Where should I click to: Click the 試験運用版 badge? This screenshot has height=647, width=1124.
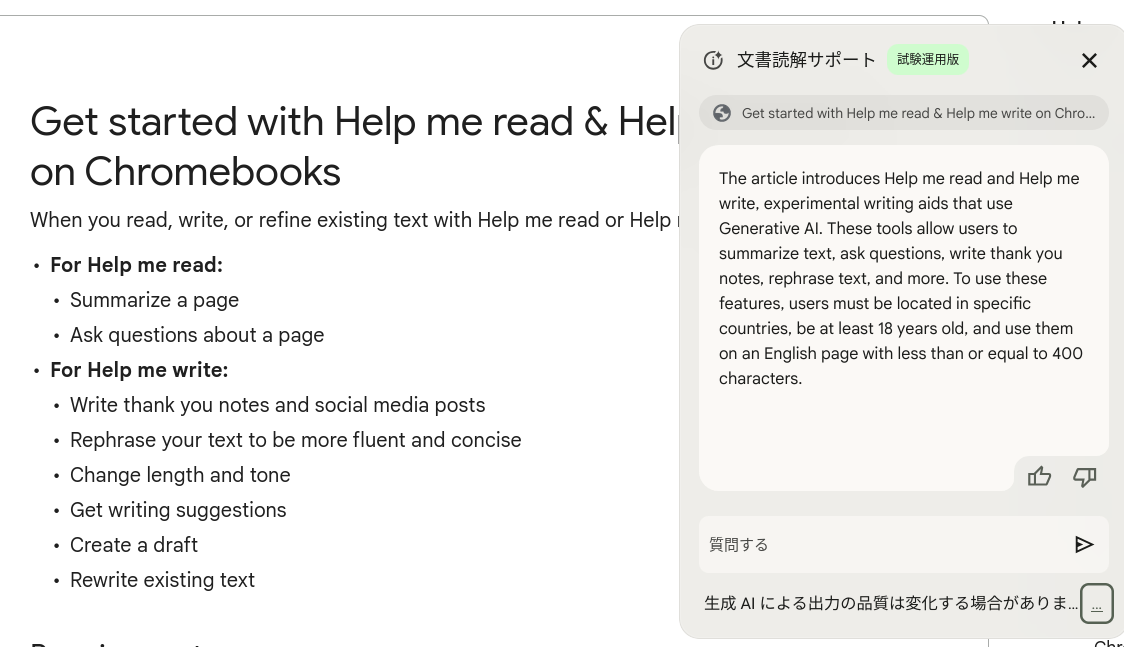tap(928, 59)
